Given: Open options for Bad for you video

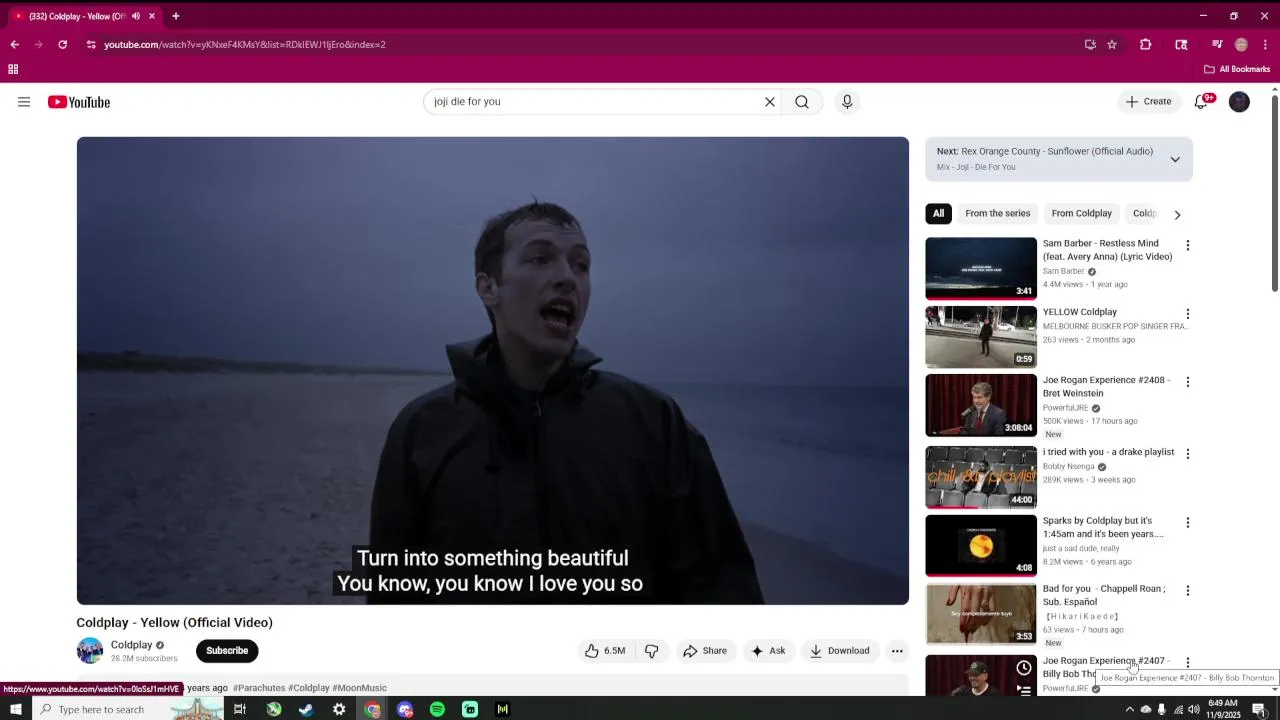Looking at the screenshot, I should tap(1188, 591).
